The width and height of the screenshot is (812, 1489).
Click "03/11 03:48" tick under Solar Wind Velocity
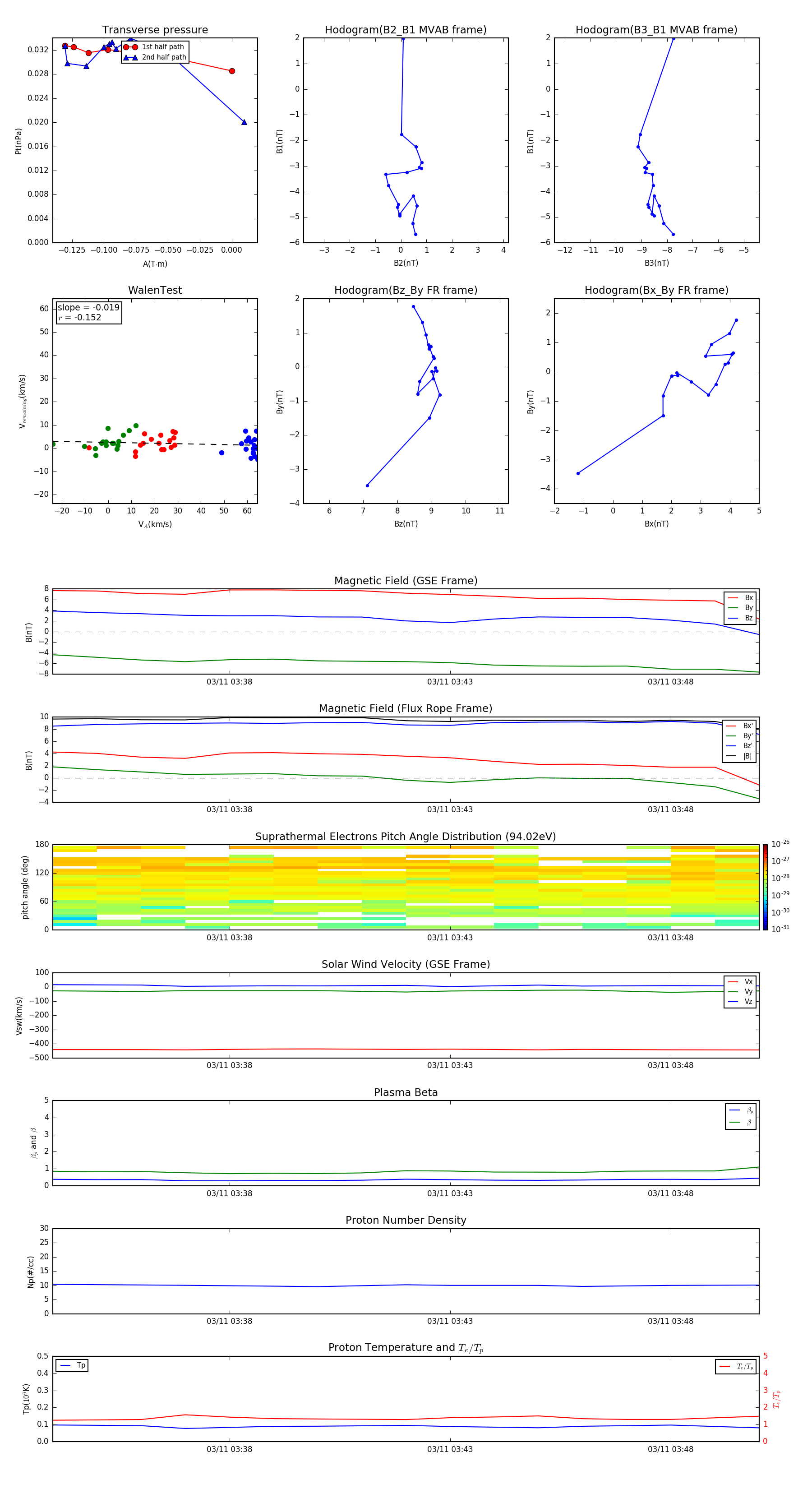click(670, 1065)
